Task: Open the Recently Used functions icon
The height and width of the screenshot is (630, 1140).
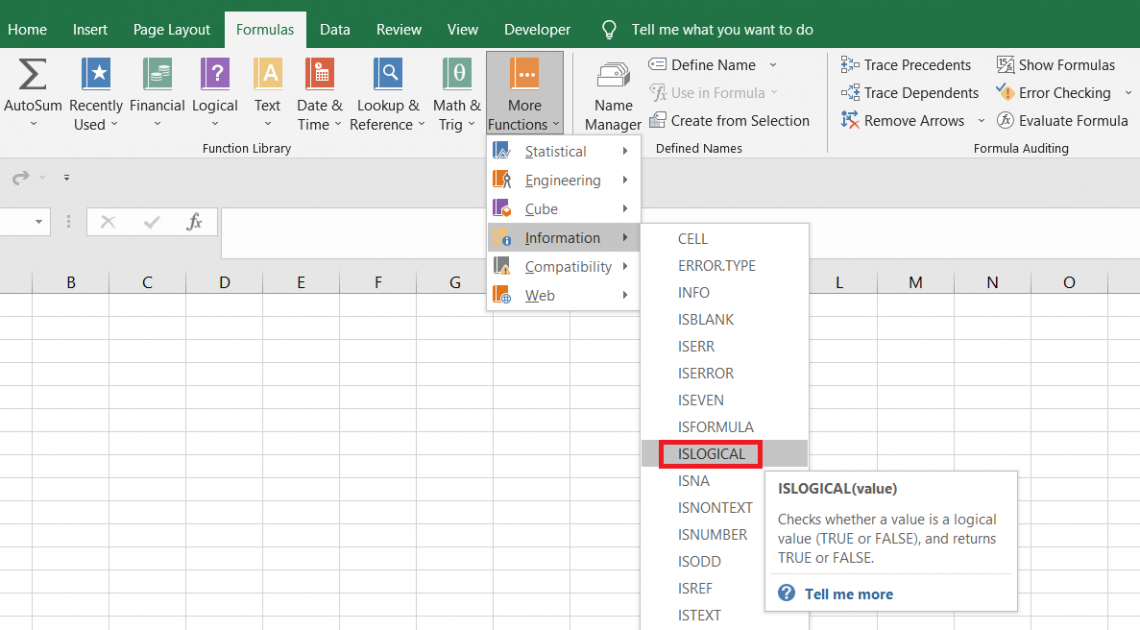Action: click(96, 75)
